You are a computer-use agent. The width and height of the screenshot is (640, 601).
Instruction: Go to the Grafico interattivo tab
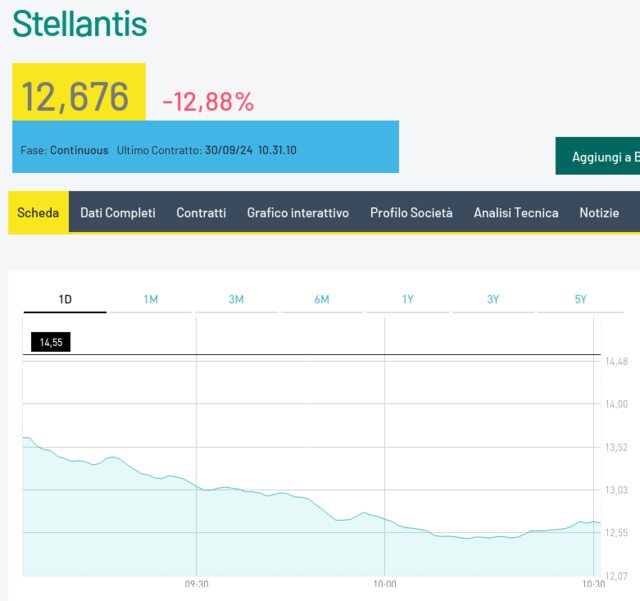click(x=298, y=212)
